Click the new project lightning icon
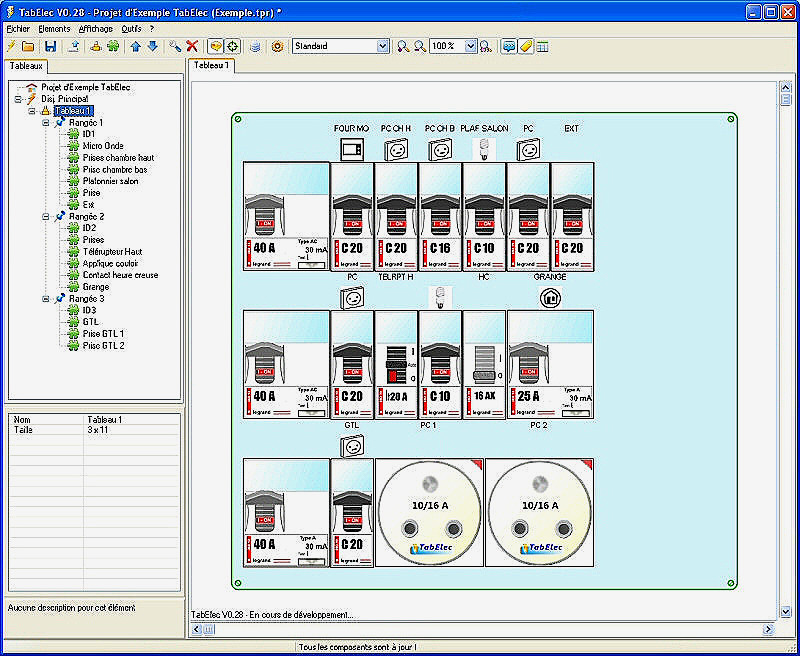 [x=11, y=46]
